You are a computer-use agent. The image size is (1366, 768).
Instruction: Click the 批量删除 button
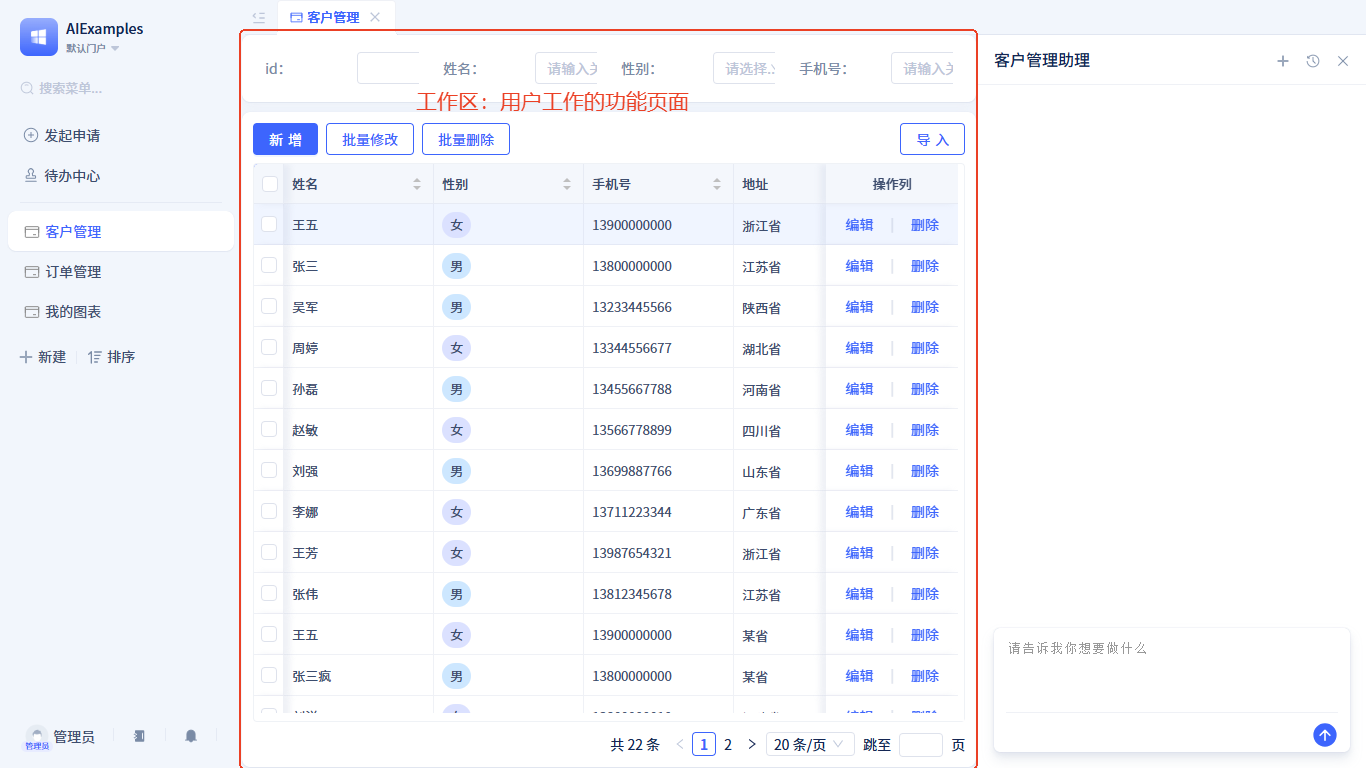466,139
